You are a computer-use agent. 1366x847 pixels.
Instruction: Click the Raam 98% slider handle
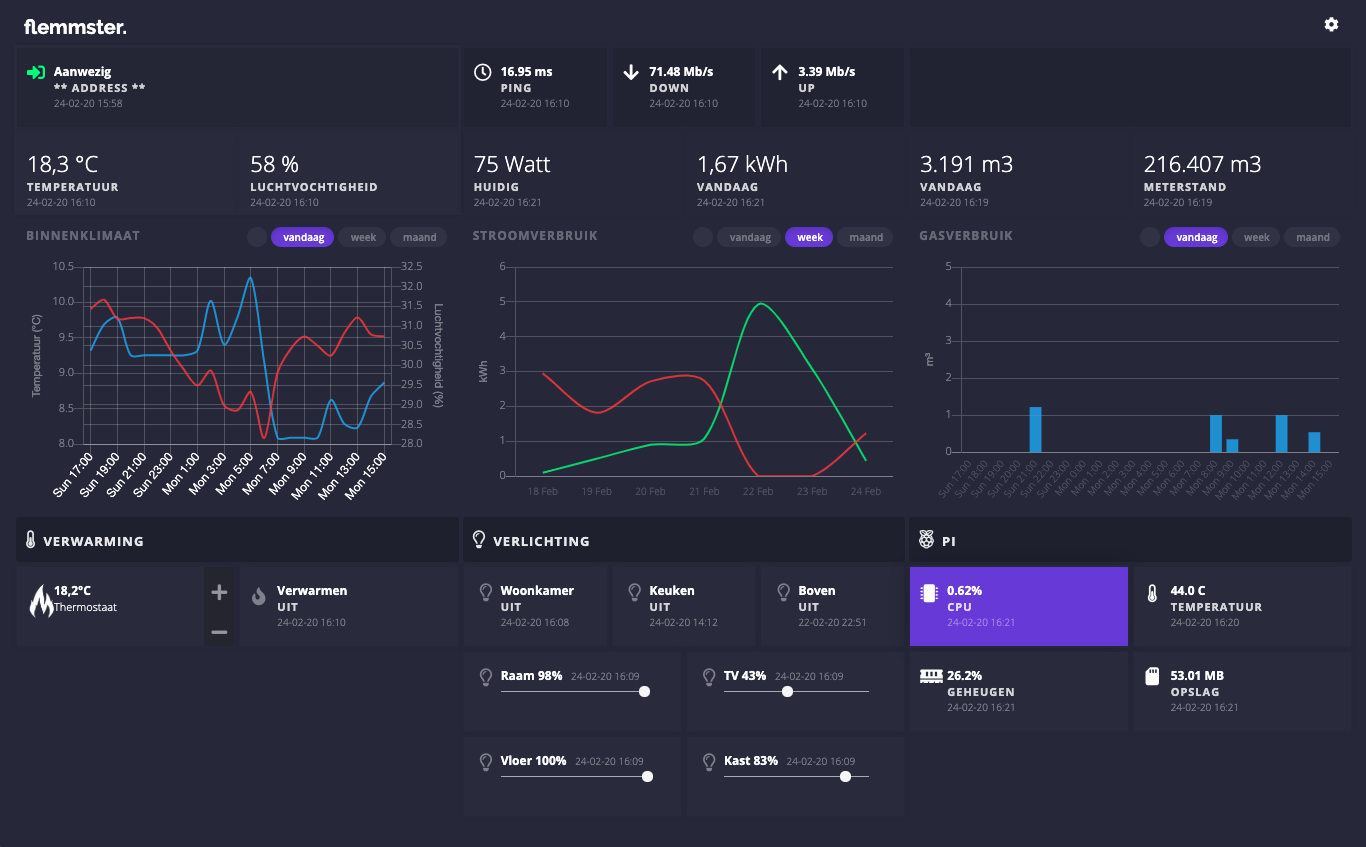point(644,691)
